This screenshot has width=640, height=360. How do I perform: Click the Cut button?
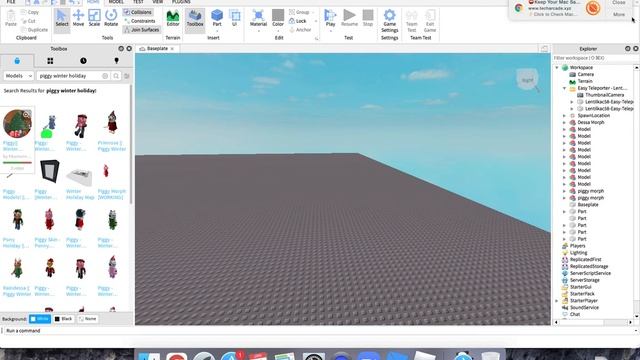[28, 21]
